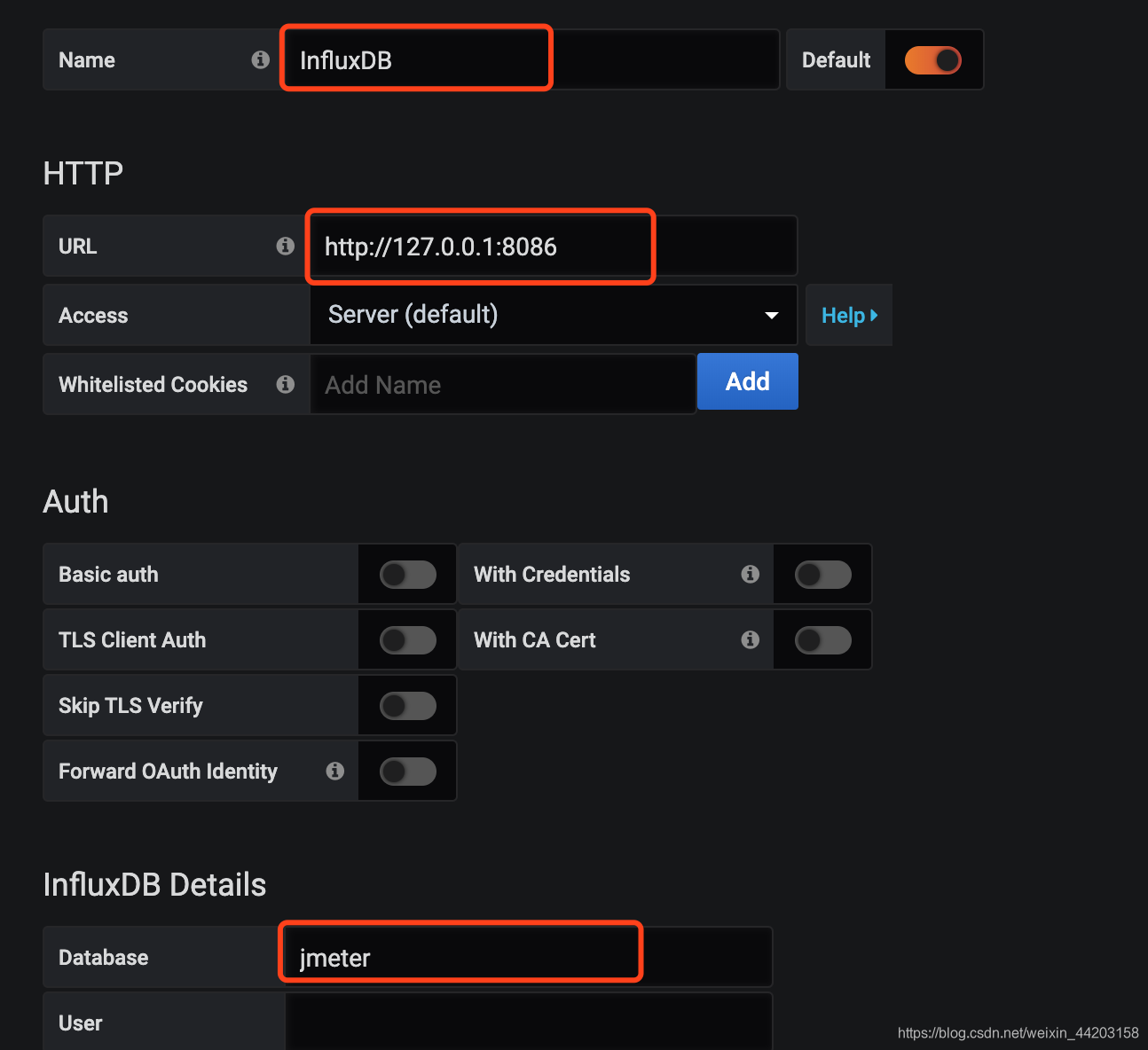Click the Basic auth label
The height and width of the screenshot is (1050, 1148).
108,575
